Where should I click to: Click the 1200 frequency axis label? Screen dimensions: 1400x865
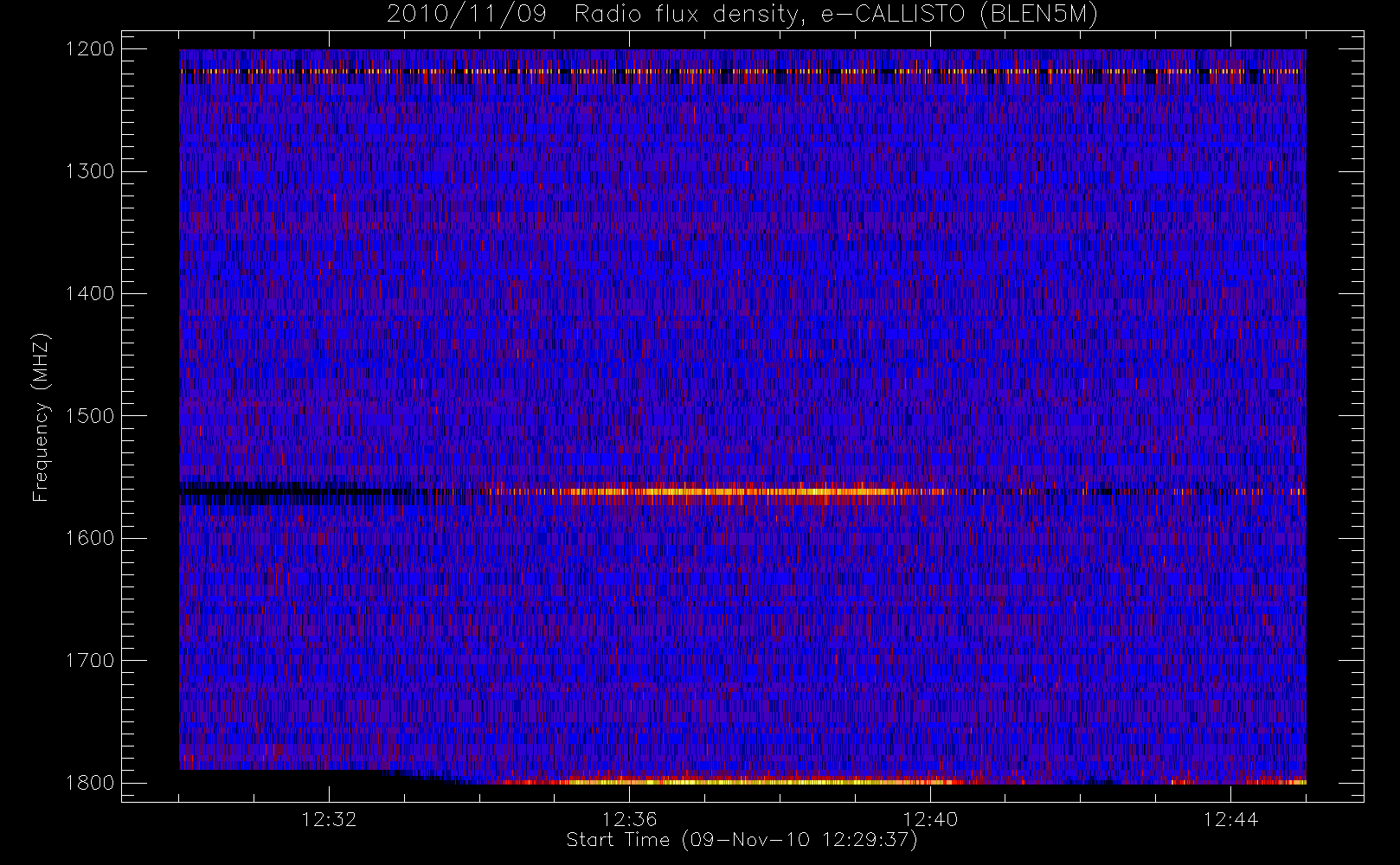coord(90,49)
